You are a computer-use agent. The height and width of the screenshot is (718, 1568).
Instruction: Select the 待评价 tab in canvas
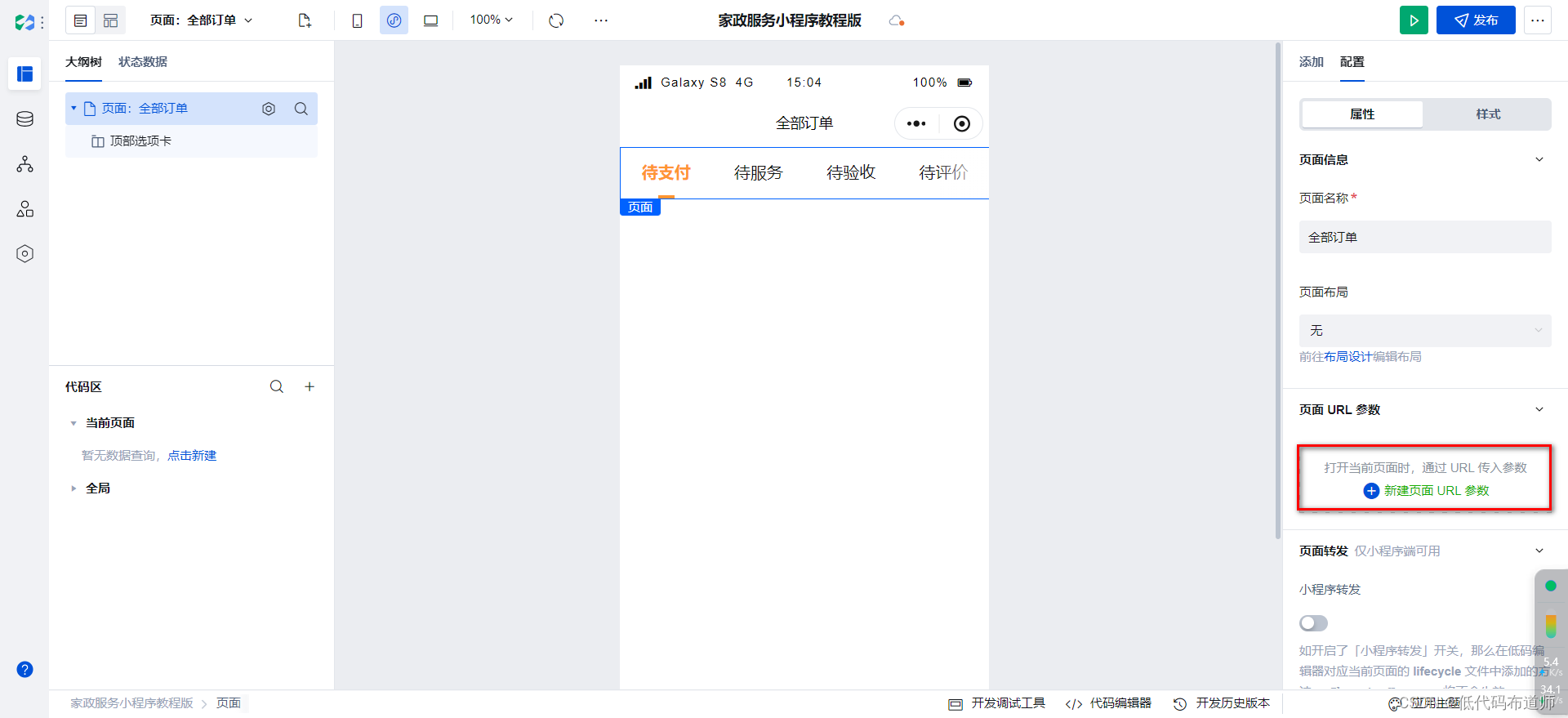tap(943, 172)
